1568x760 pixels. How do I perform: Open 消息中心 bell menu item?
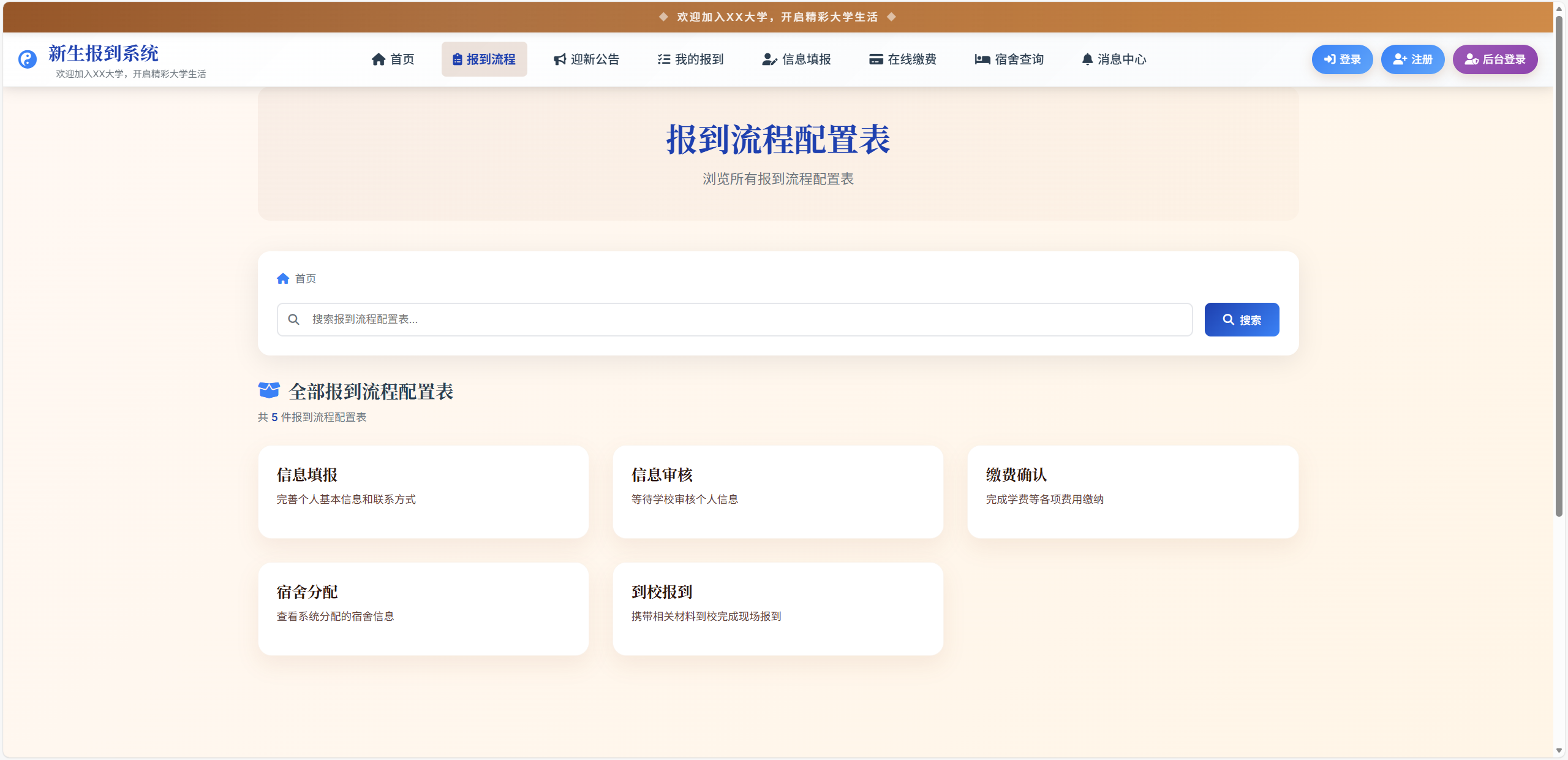1114,59
